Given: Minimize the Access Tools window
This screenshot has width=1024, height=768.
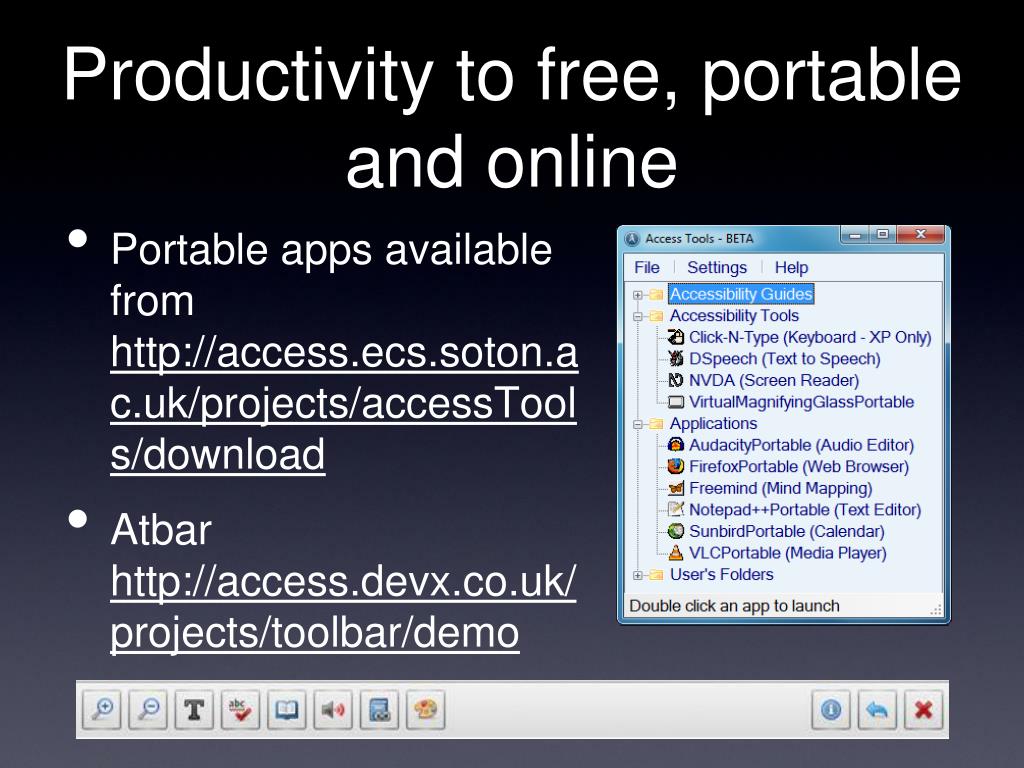Looking at the screenshot, I should pyautogui.click(x=854, y=234).
